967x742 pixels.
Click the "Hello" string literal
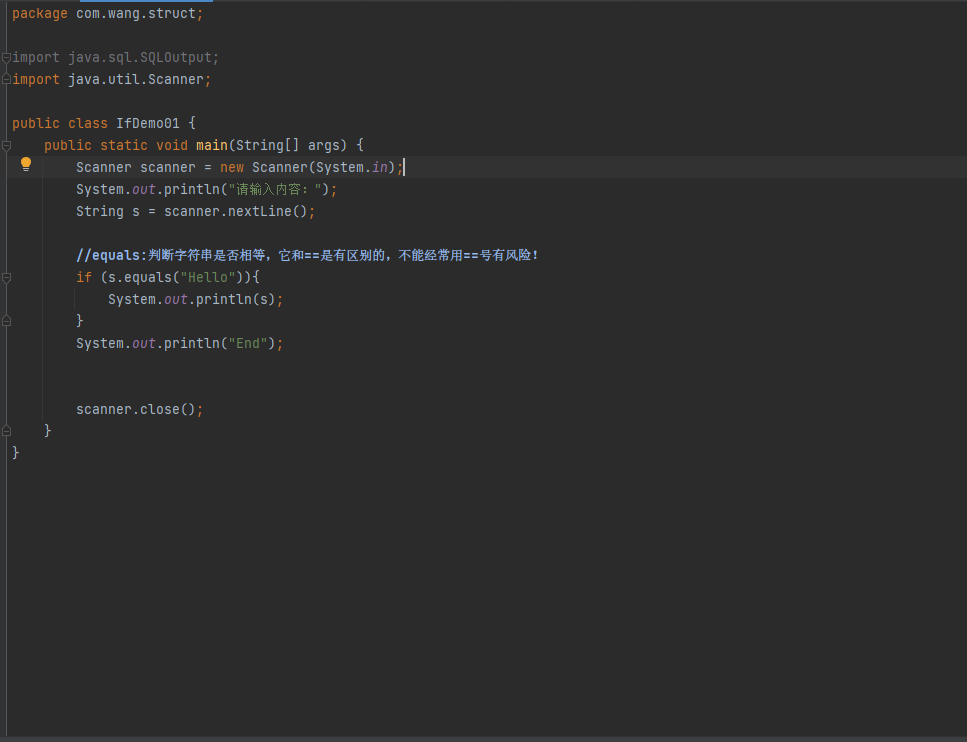click(x=208, y=278)
